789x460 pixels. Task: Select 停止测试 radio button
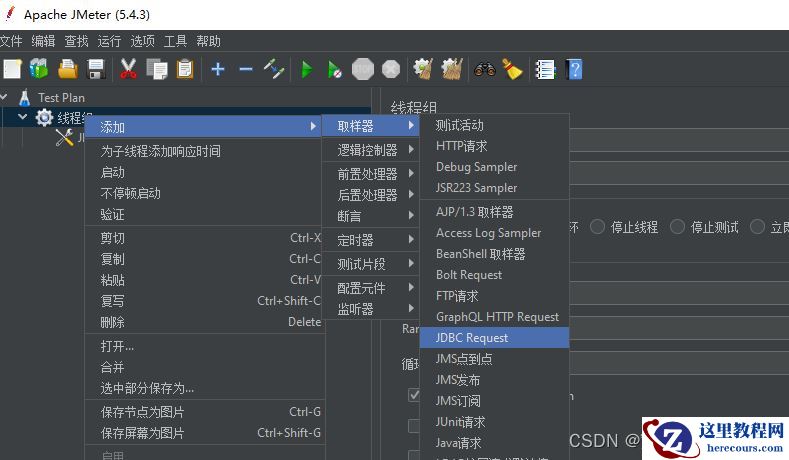pos(677,227)
